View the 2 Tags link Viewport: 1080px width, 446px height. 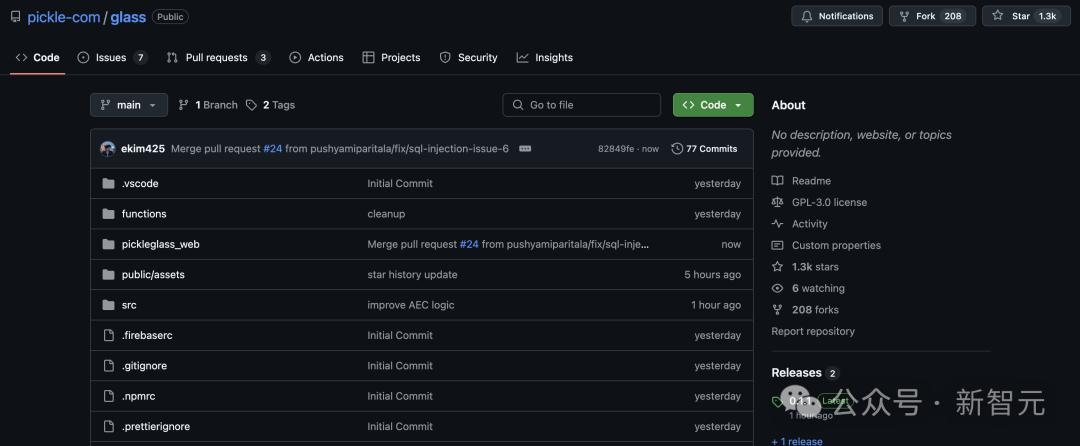pos(270,105)
